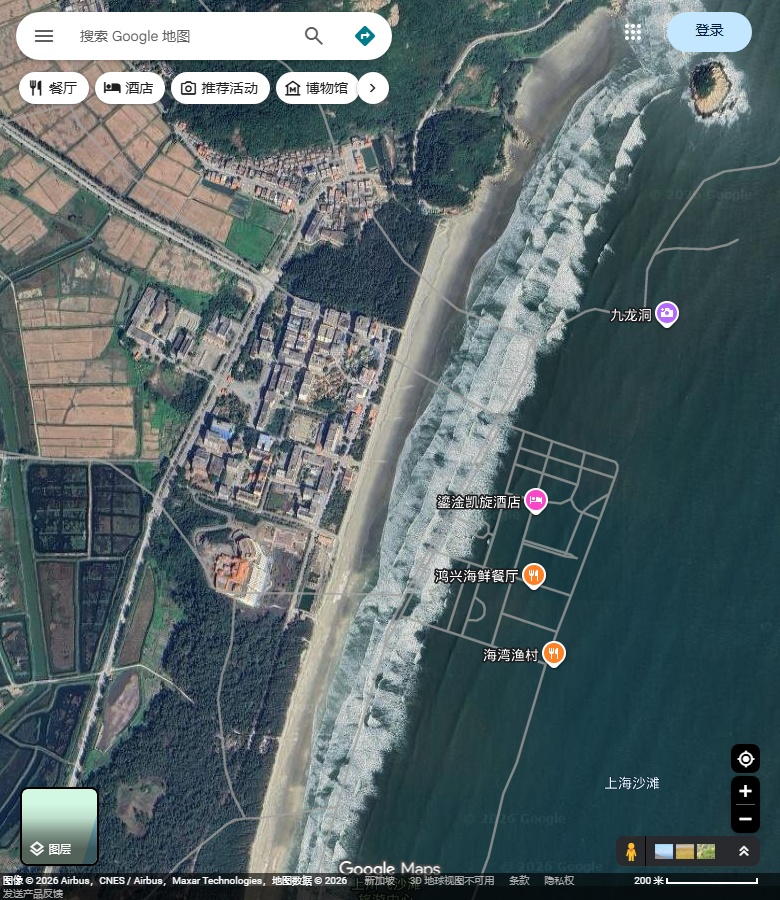780x900 pixels.
Task: Click the 上海沙滩 map label
Action: coord(632,783)
